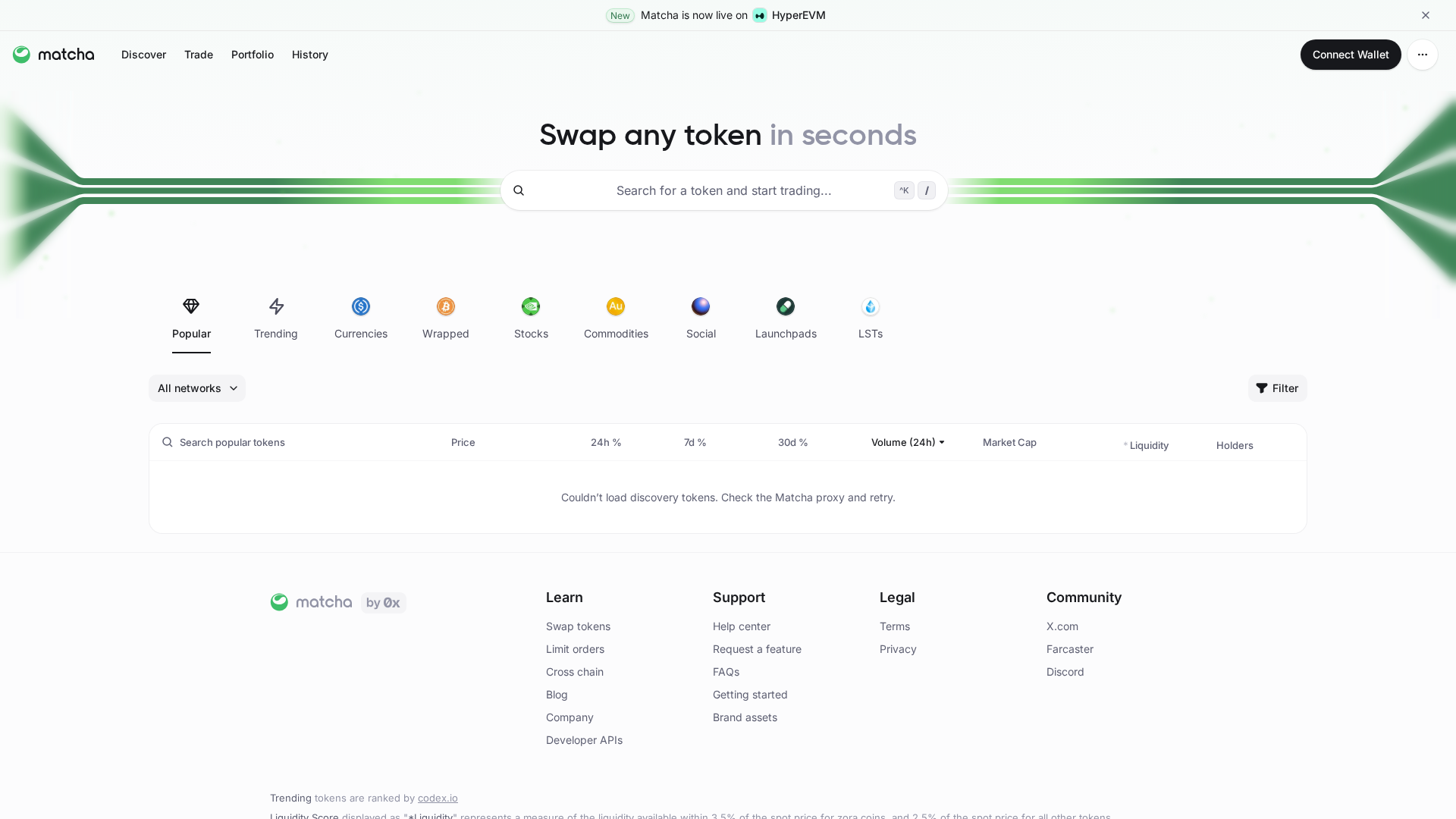Click Connect Wallet button
This screenshot has height=819, width=1456.
(1351, 55)
